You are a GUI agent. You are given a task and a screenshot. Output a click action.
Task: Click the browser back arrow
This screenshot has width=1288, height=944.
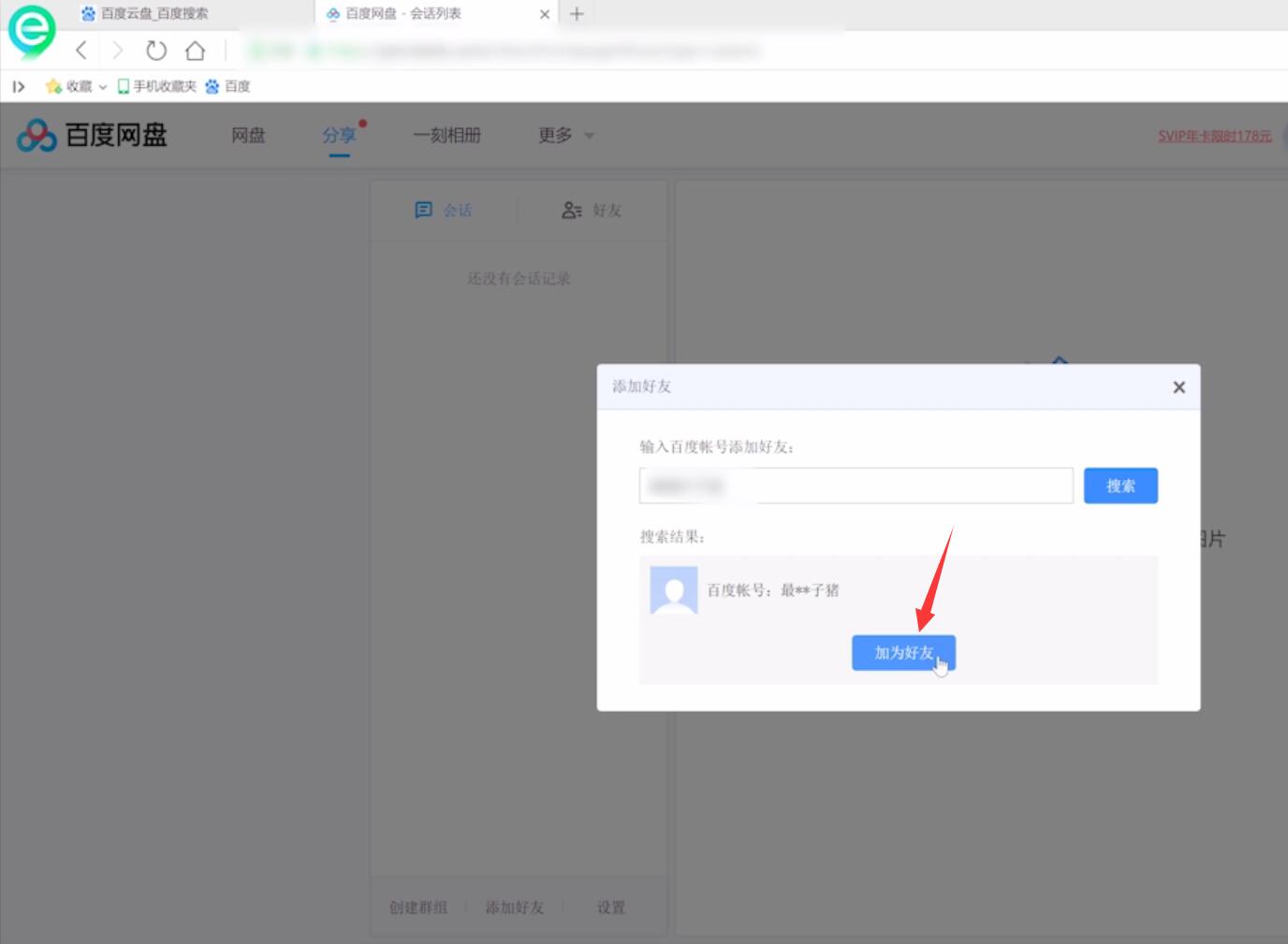coord(81,51)
